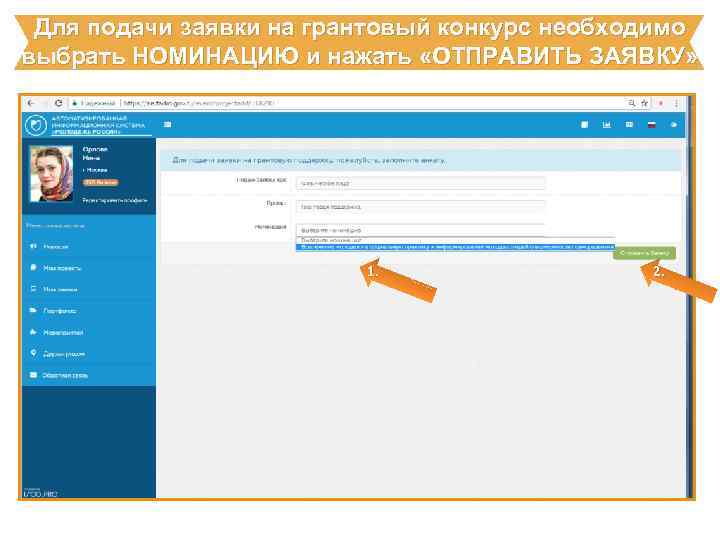The width and height of the screenshot is (720, 540).
Task: Open the chart statistics icon in the top bar
Action: pos(607,124)
